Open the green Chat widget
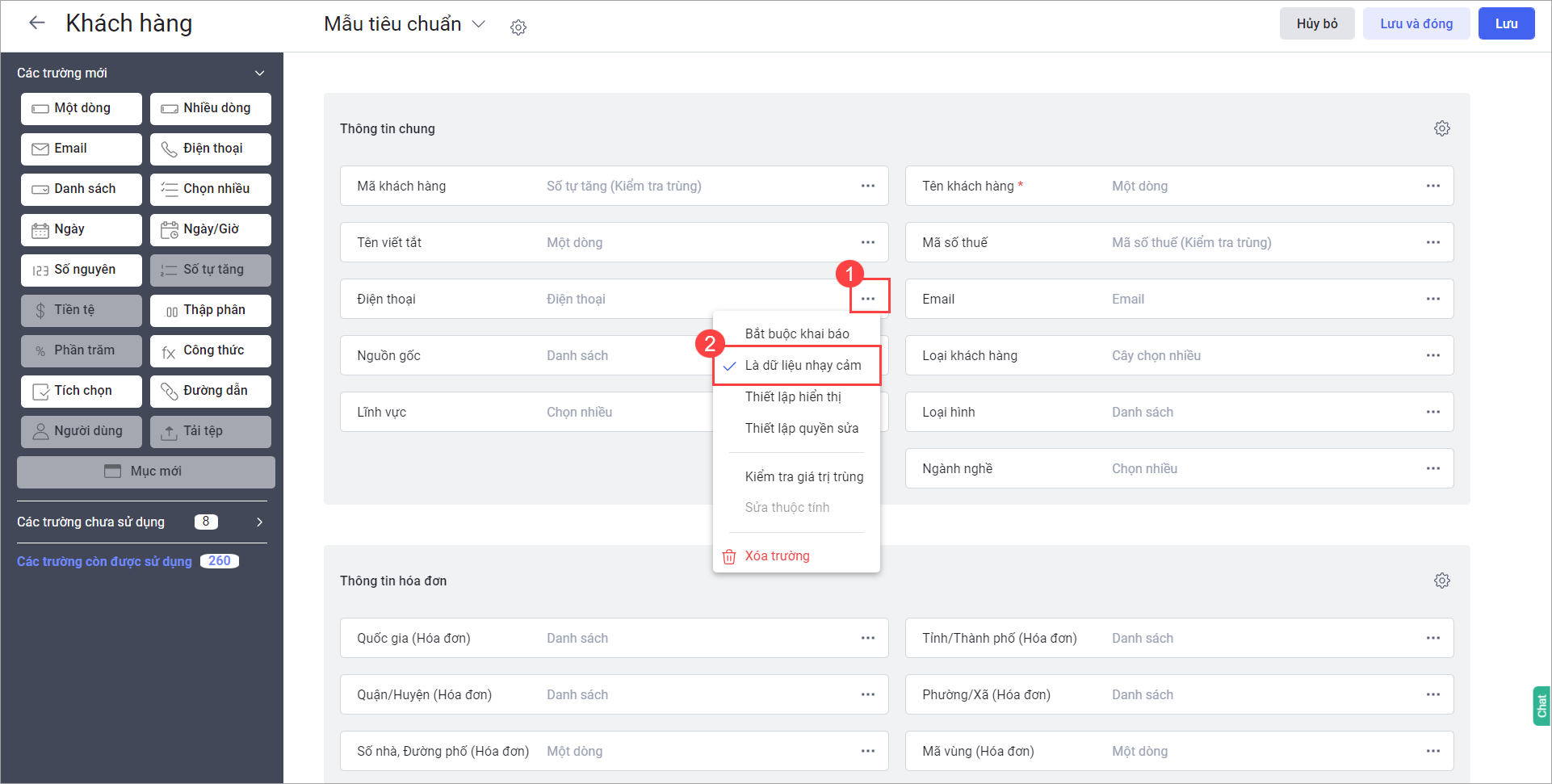 coord(1542,706)
